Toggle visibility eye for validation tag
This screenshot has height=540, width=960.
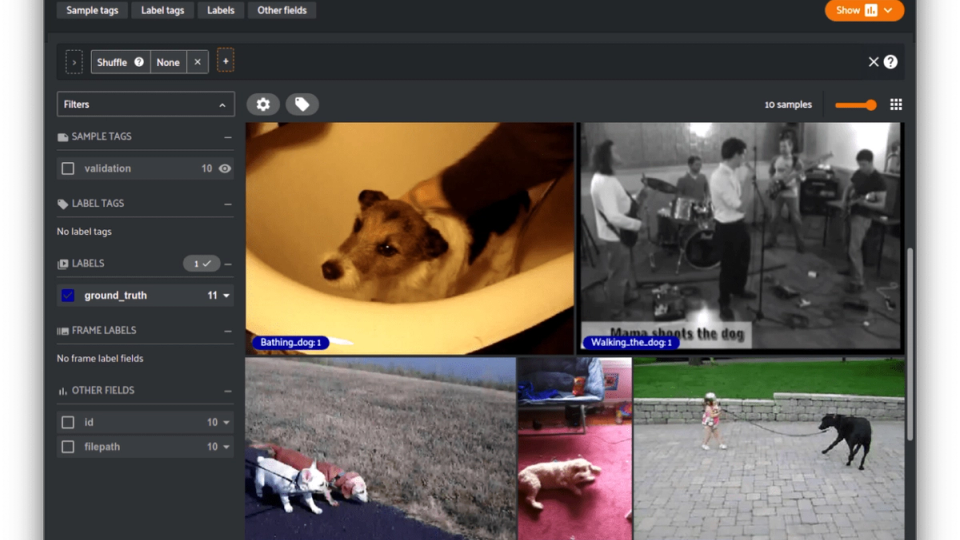pos(225,168)
